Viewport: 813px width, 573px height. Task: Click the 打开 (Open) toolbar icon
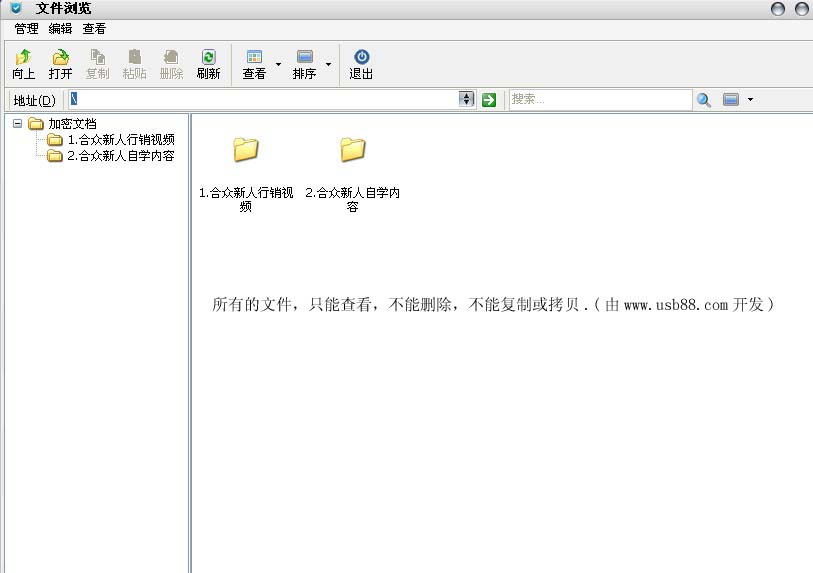60,59
